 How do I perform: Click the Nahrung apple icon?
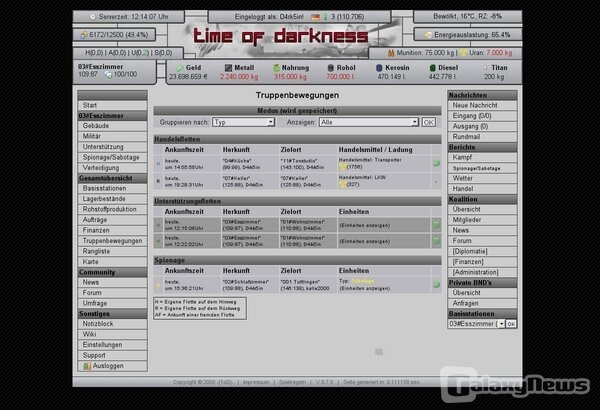pos(276,68)
